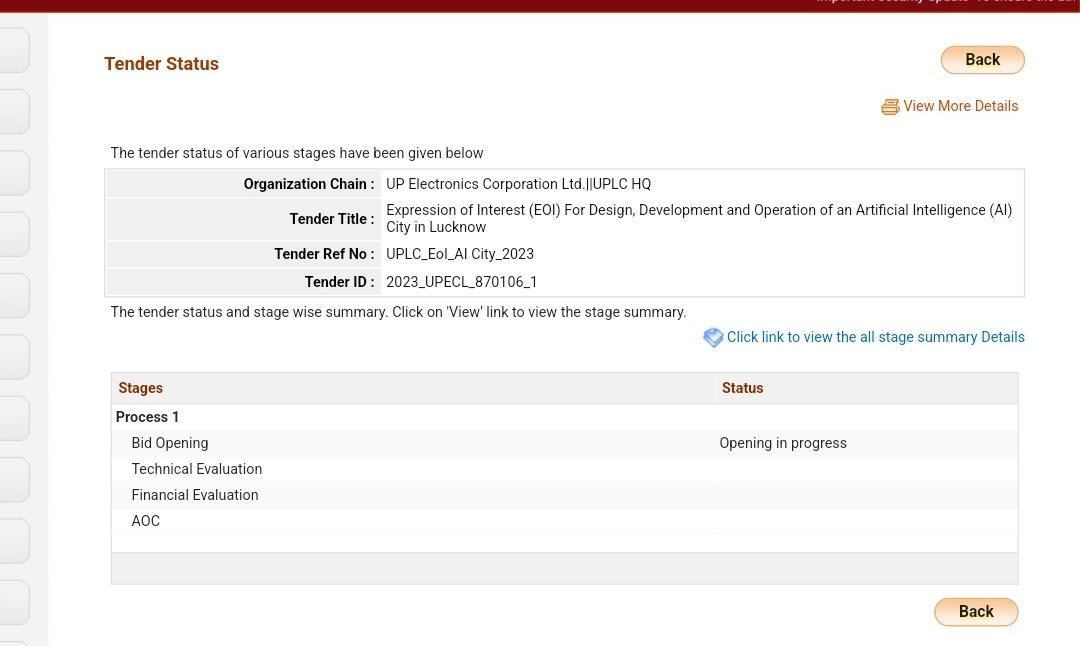Select Tender Ref No value UPLC_EoI_AI City_2023
Image resolution: width=1080 pixels, height=646 pixels.
pos(460,253)
